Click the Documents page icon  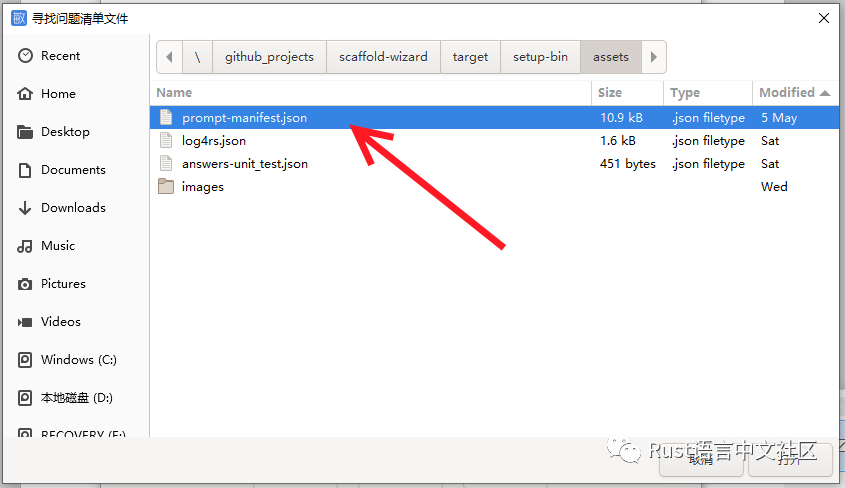tap(25, 170)
